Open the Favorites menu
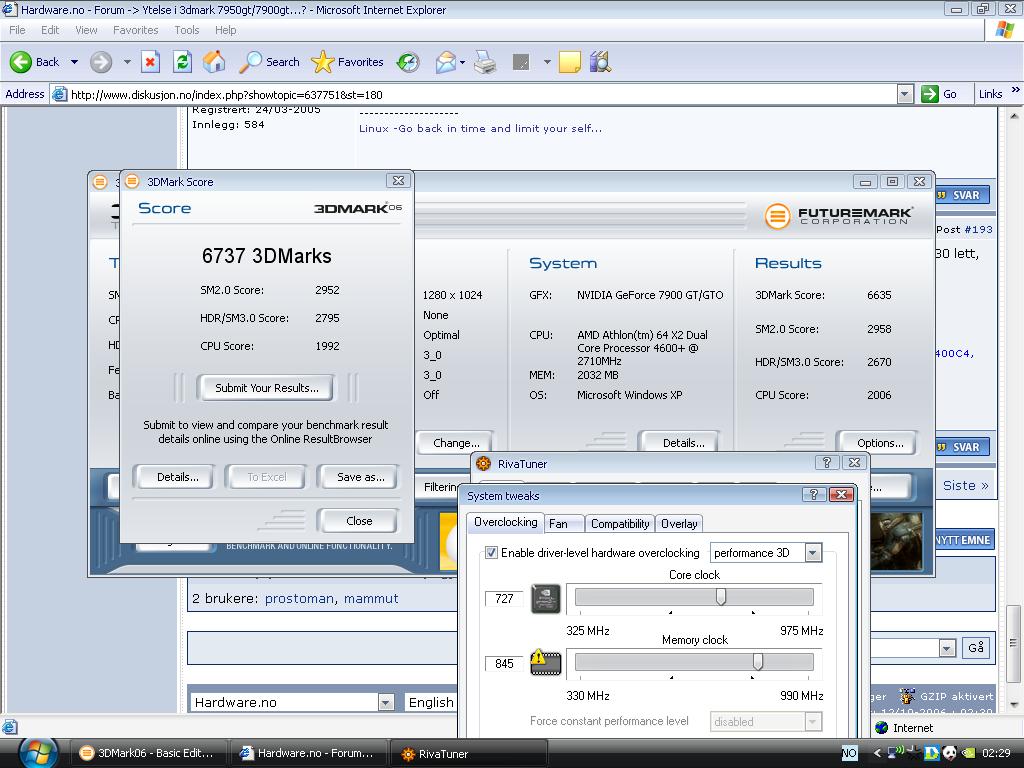The width and height of the screenshot is (1024, 768). point(135,30)
